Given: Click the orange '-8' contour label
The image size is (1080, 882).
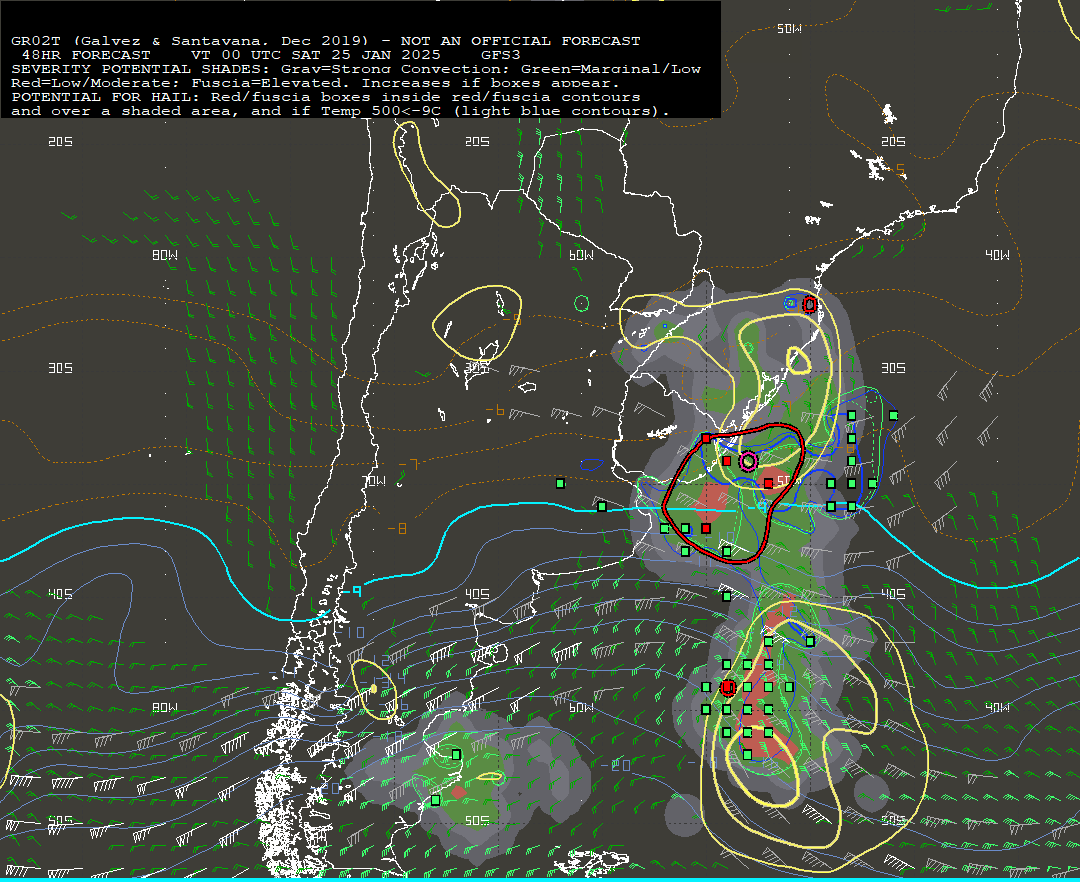Looking at the screenshot, I should (x=397, y=528).
